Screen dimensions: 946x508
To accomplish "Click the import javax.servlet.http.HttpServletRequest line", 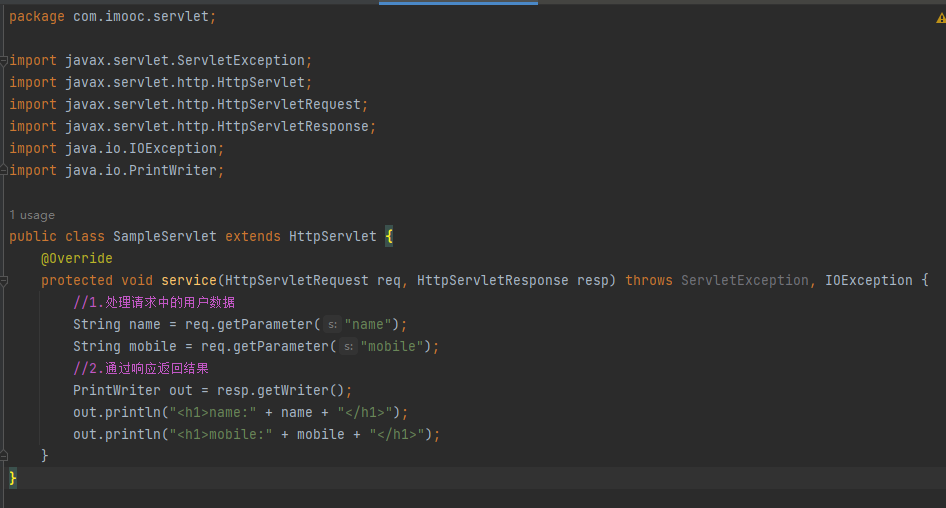I will 188,105.
